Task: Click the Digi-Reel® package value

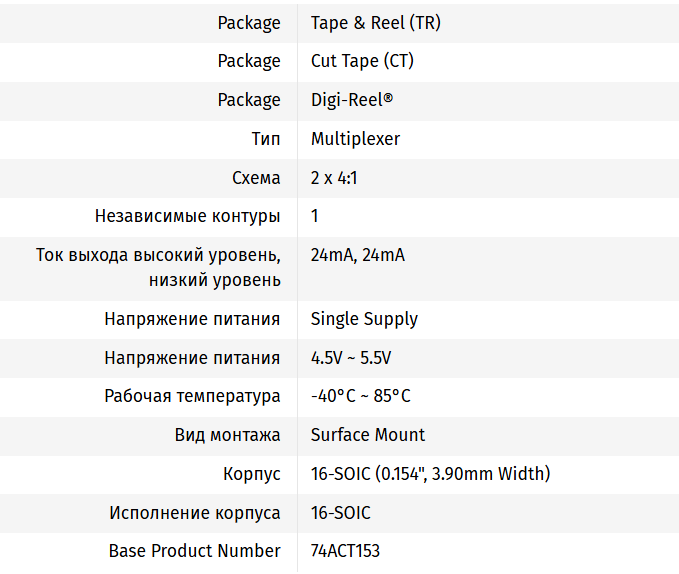Action: click(x=352, y=100)
